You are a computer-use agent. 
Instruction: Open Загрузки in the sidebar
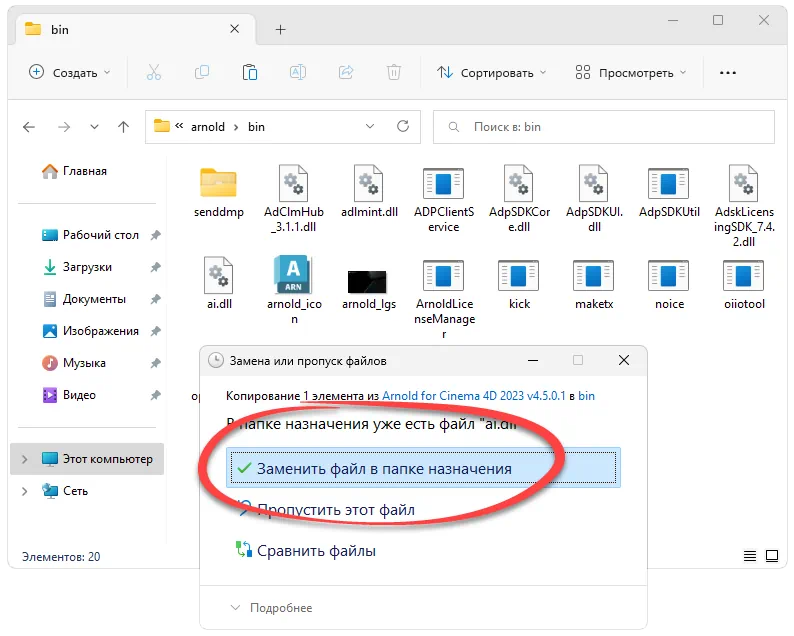pyautogui.click(x=77, y=267)
